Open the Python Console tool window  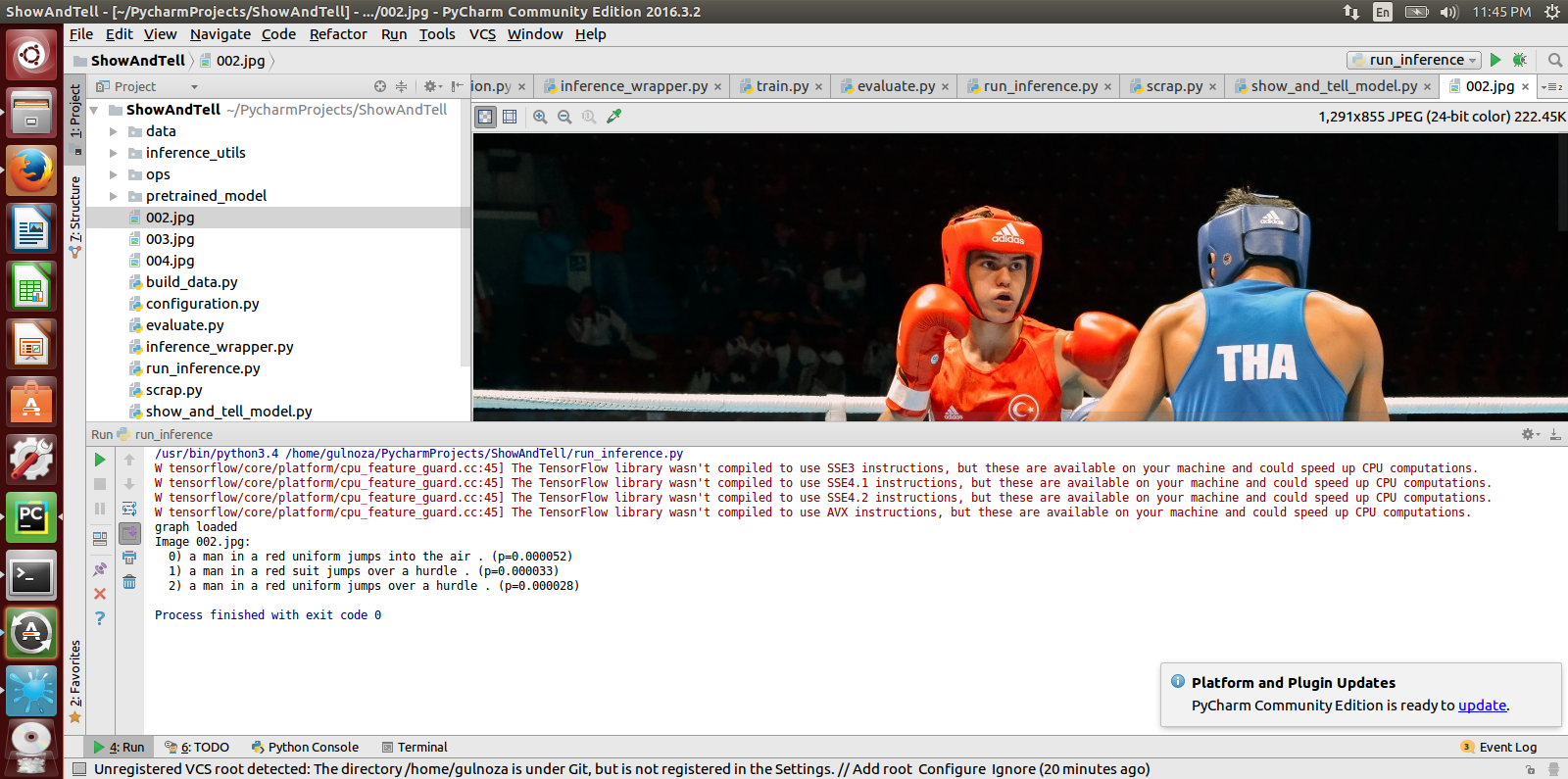click(305, 747)
